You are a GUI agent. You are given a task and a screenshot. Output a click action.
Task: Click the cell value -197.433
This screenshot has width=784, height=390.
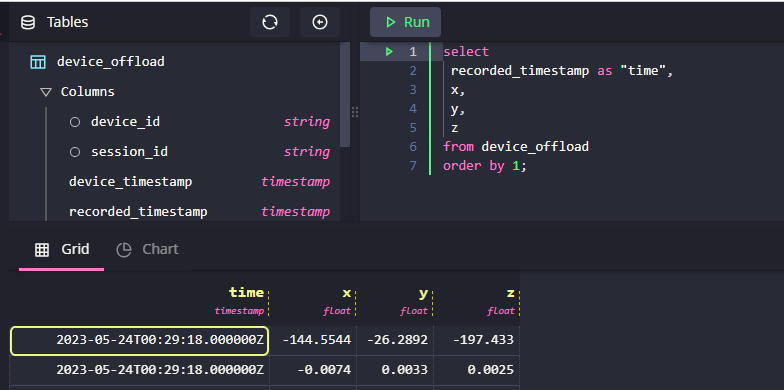(x=484, y=340)
